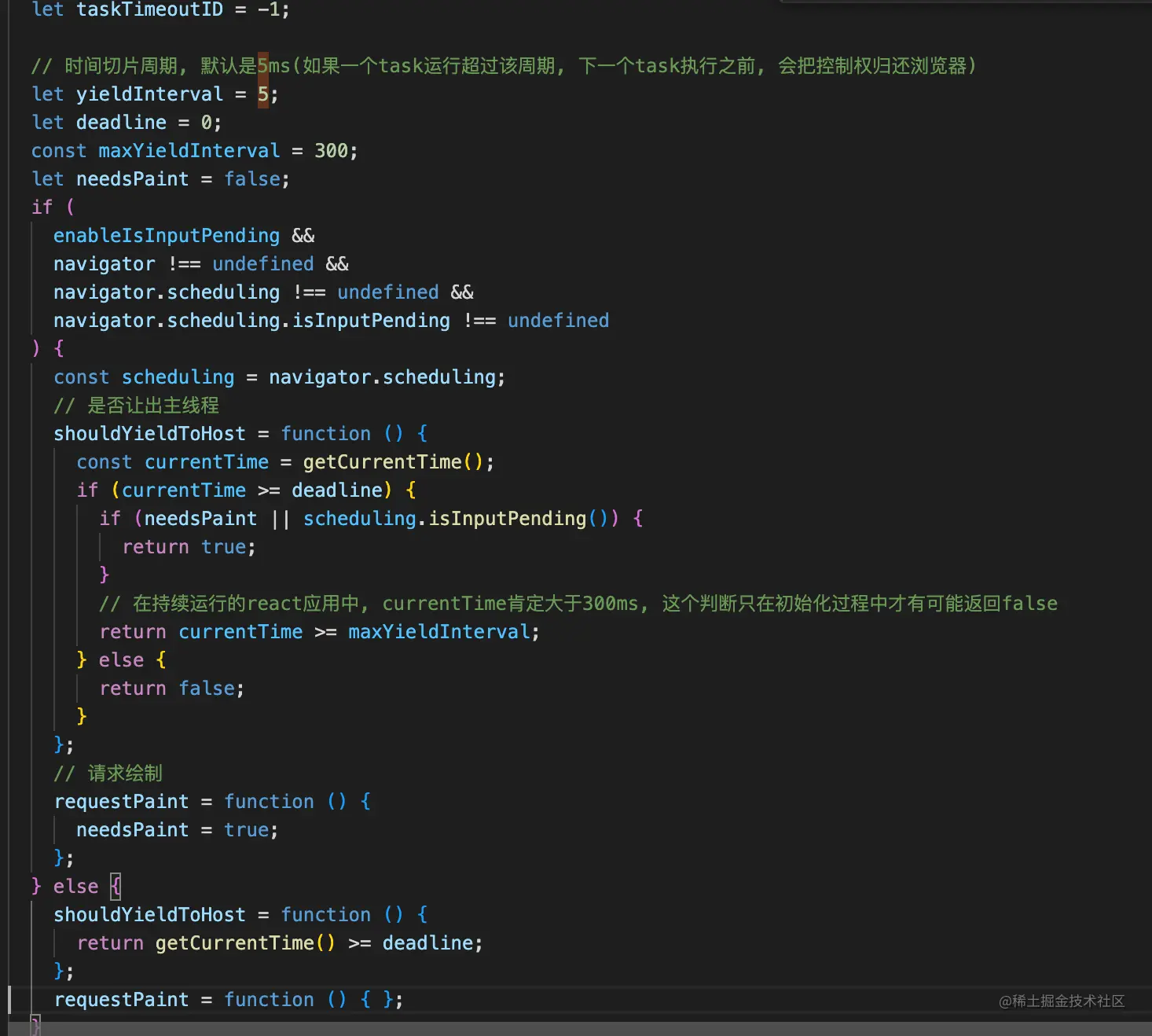Click undefined in 'navigator.scheduling !== undefined &&' line

pyautogui.click(x=387, y=292)
